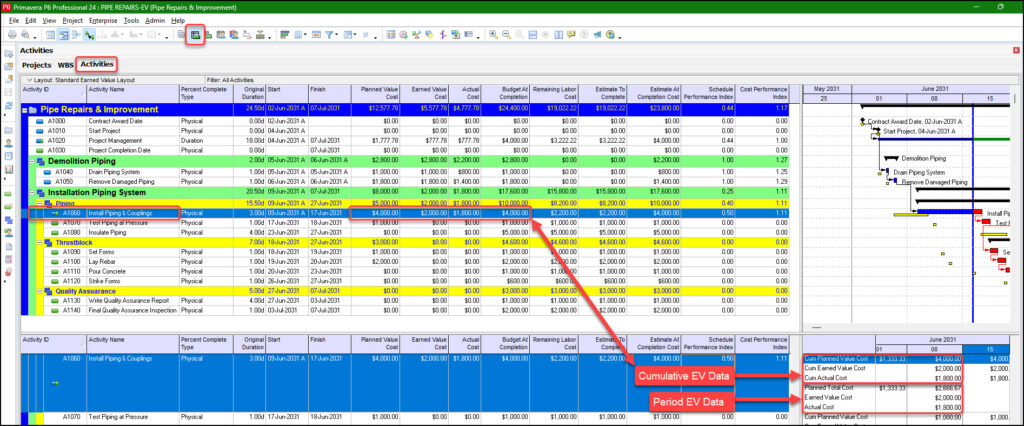
Task: Click the green Activities icon in the sidebar
Action: 8,194
